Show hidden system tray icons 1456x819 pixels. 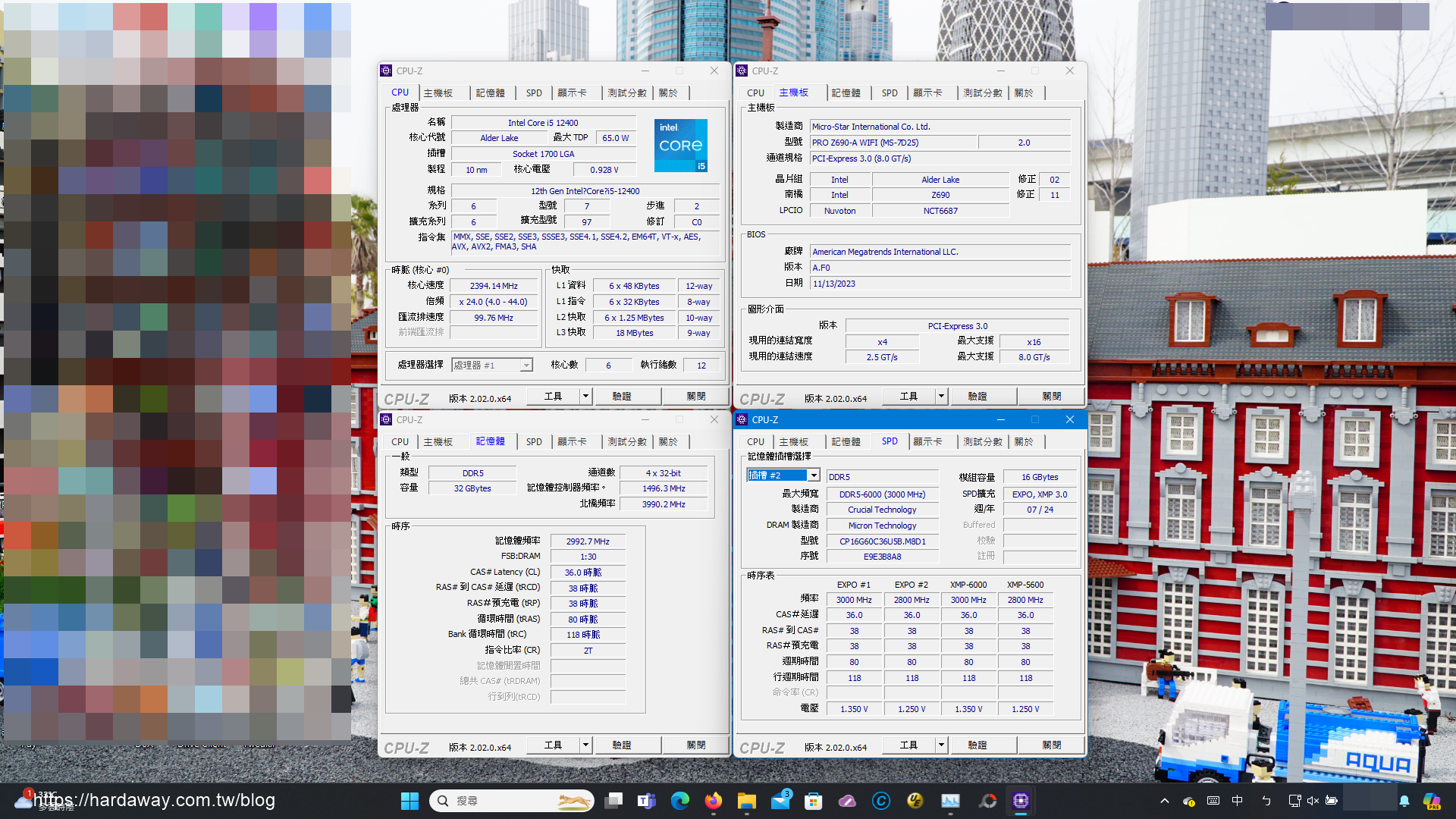(x=1164, y=801)
